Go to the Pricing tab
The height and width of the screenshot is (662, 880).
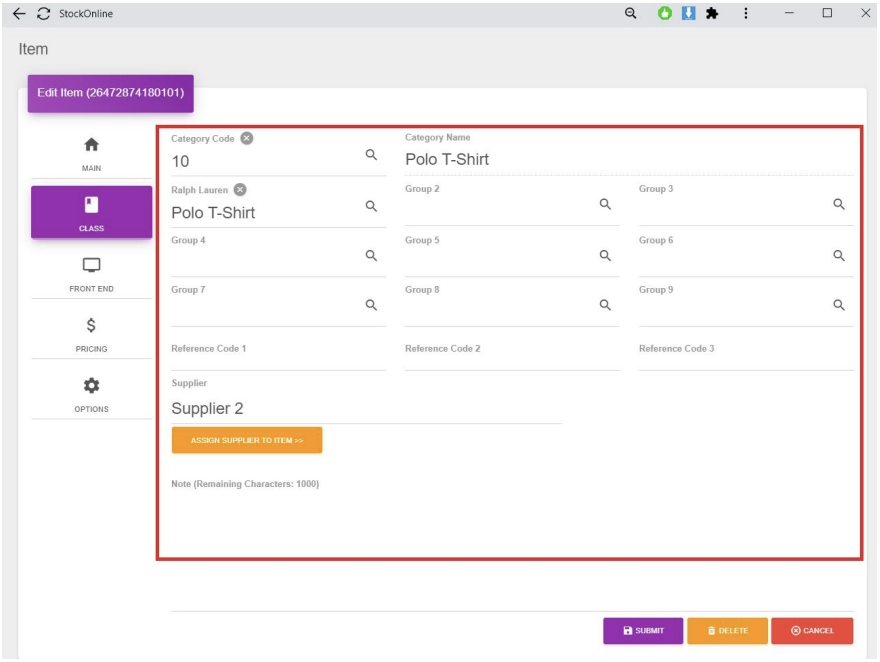(x=91, y=334)
